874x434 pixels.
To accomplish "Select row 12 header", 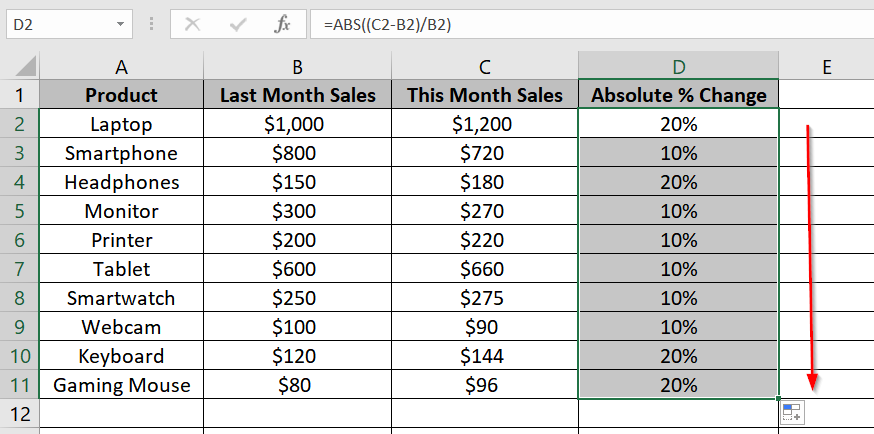I will [x=20, y=413].
